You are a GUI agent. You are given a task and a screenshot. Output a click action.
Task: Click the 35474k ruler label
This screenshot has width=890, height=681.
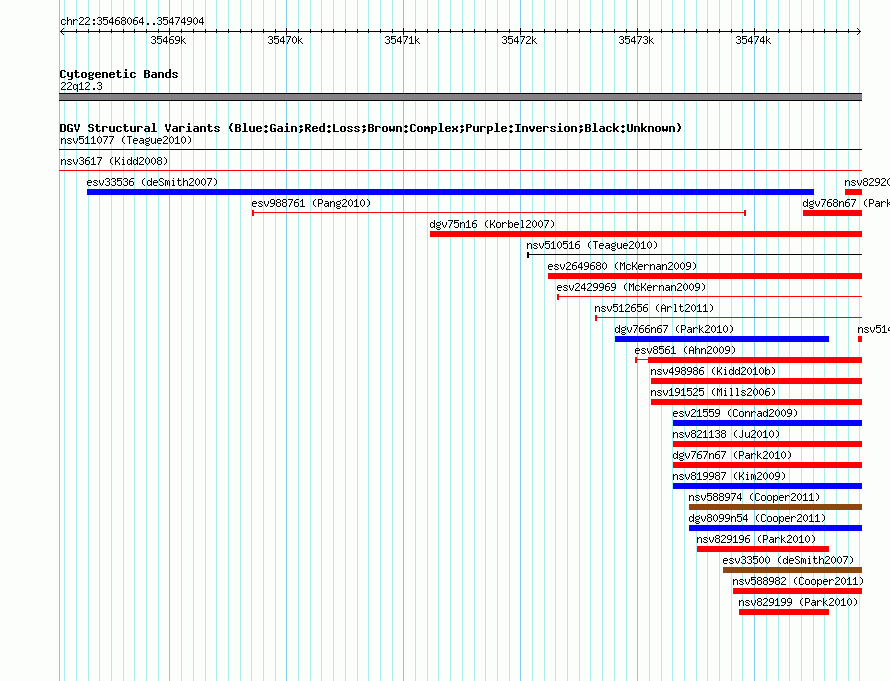pos(753,40)
